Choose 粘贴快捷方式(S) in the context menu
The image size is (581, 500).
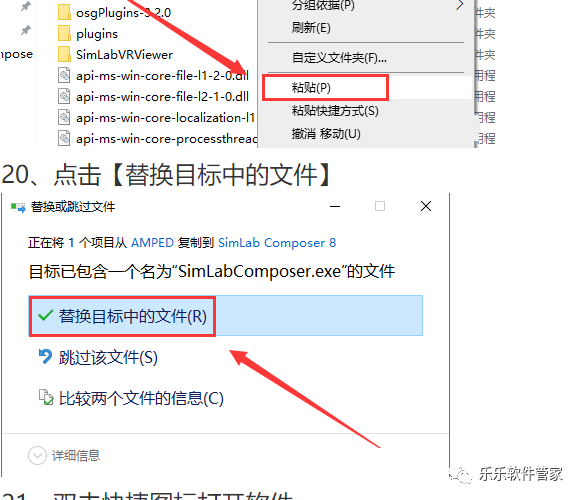click(335, 110)
